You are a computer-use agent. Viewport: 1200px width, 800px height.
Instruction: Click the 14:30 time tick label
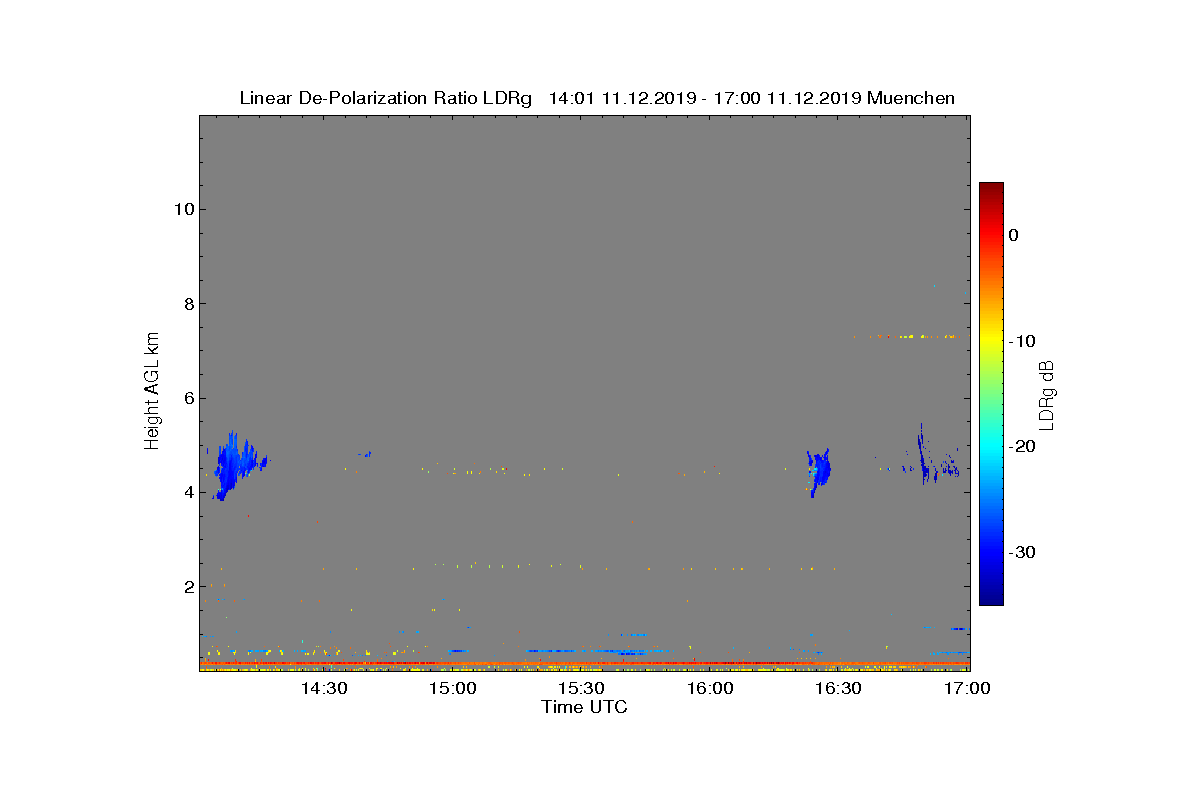324,688
